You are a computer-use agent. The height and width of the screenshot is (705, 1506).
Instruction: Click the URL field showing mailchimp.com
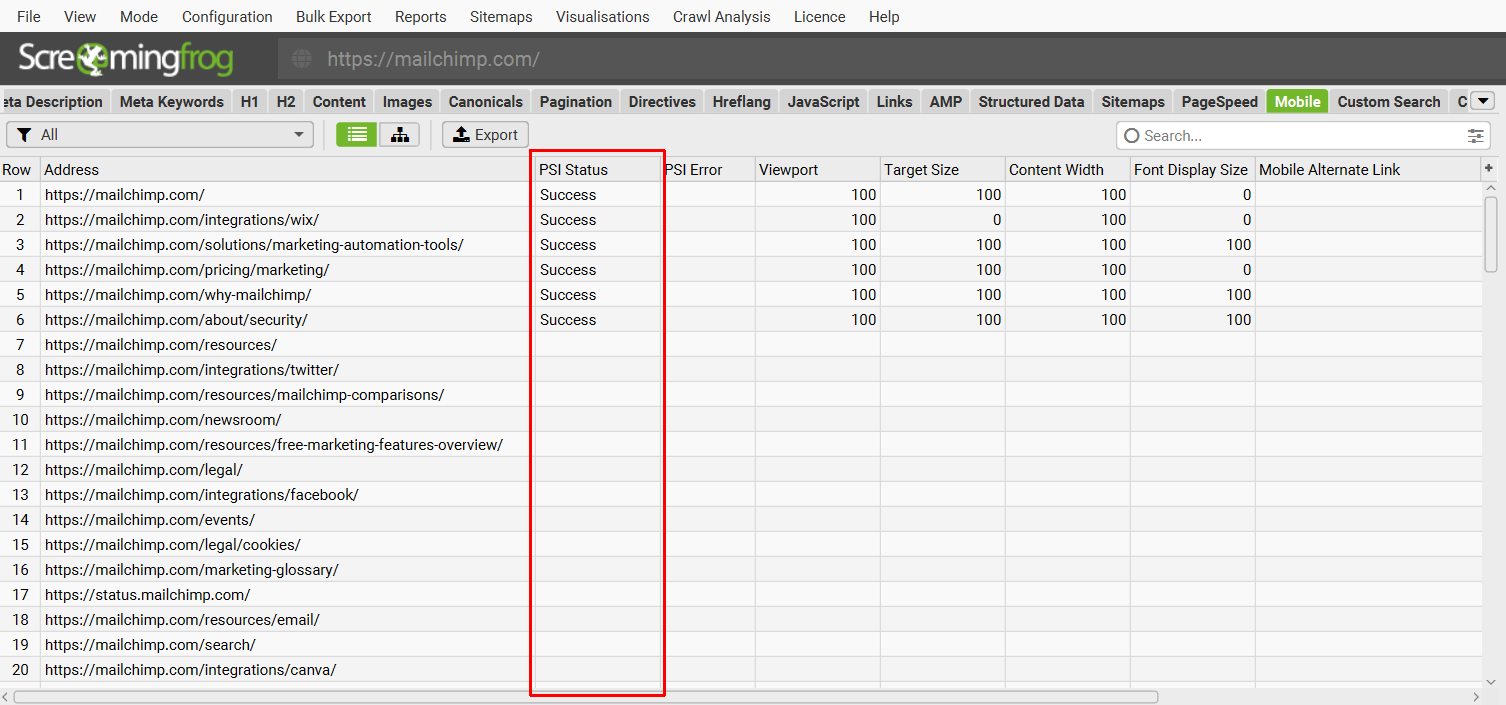click(890, 59)
